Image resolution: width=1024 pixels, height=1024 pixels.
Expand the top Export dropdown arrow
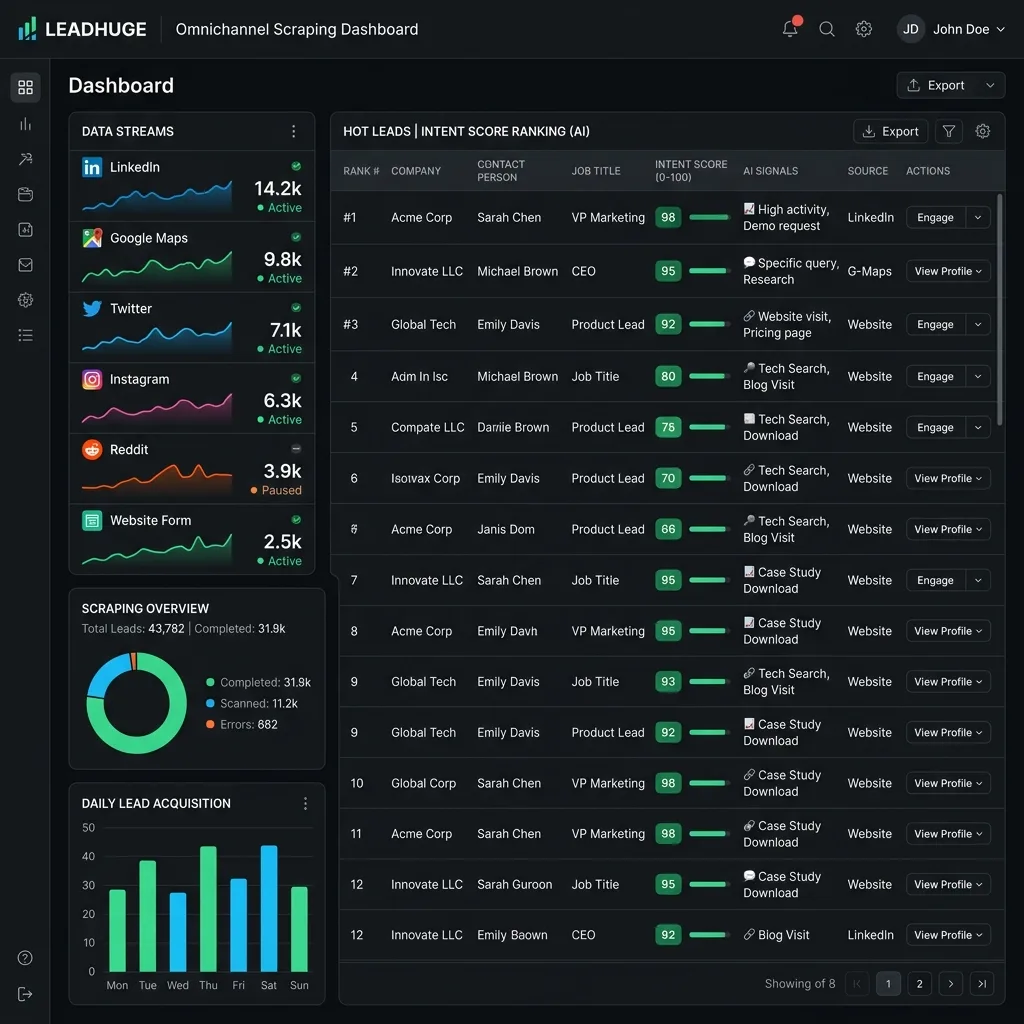991,86
